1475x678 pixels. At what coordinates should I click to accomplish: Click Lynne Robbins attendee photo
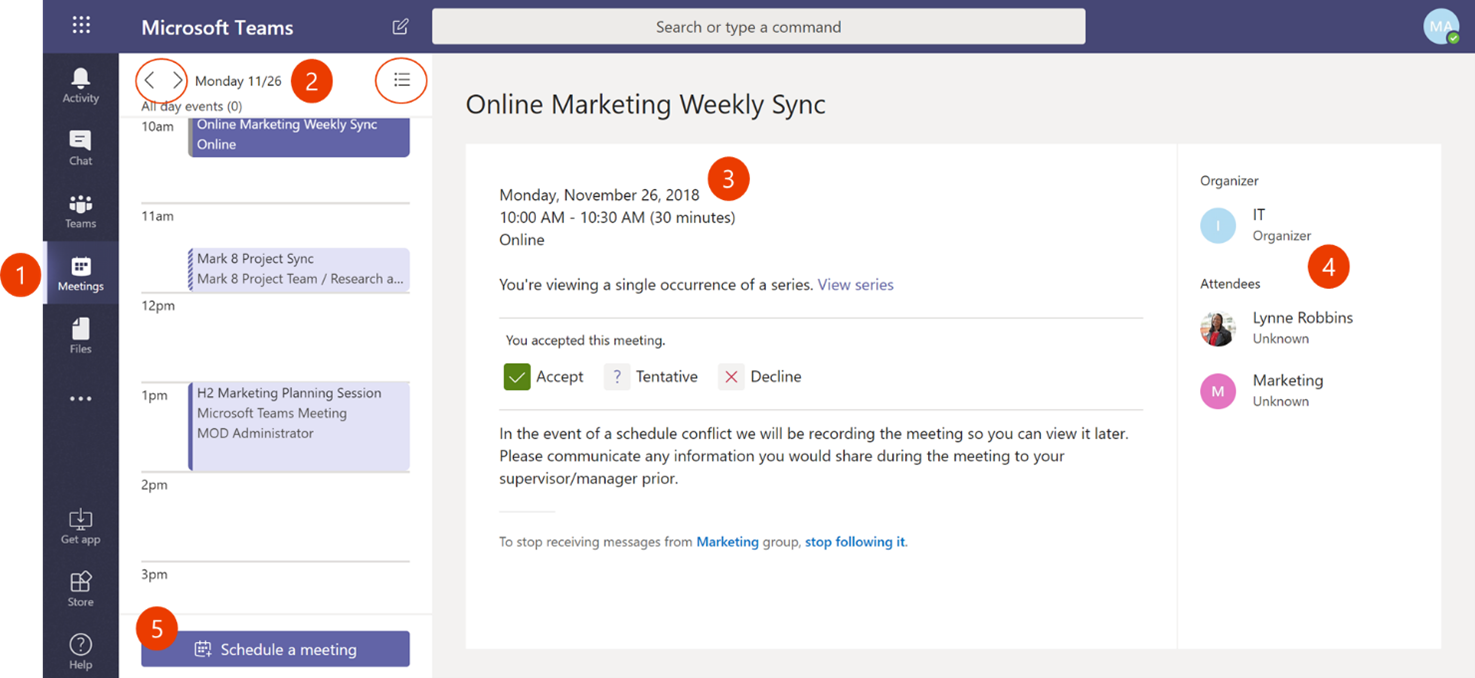pos(1218,328)
